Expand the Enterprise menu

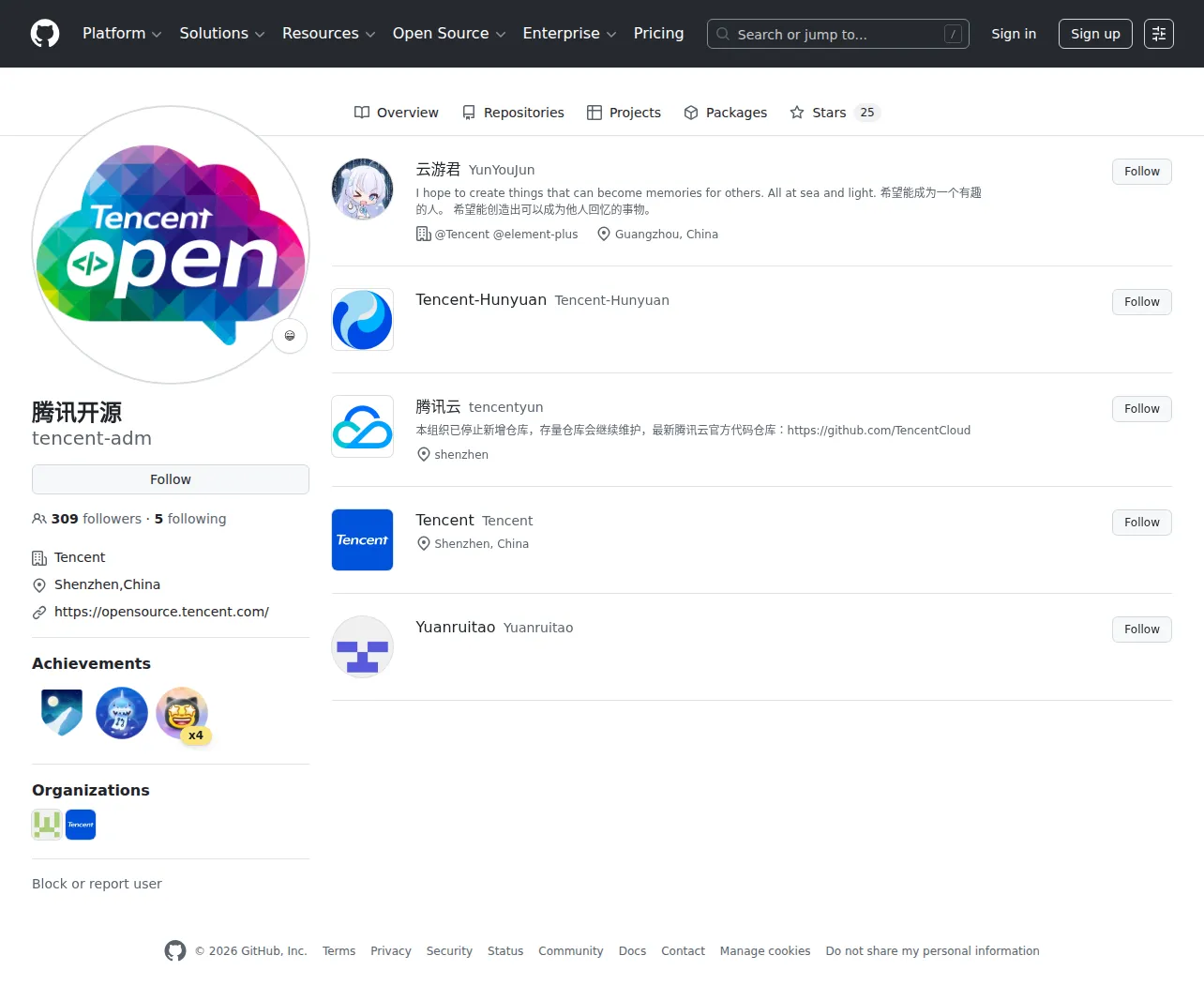[x=569, y=34]
